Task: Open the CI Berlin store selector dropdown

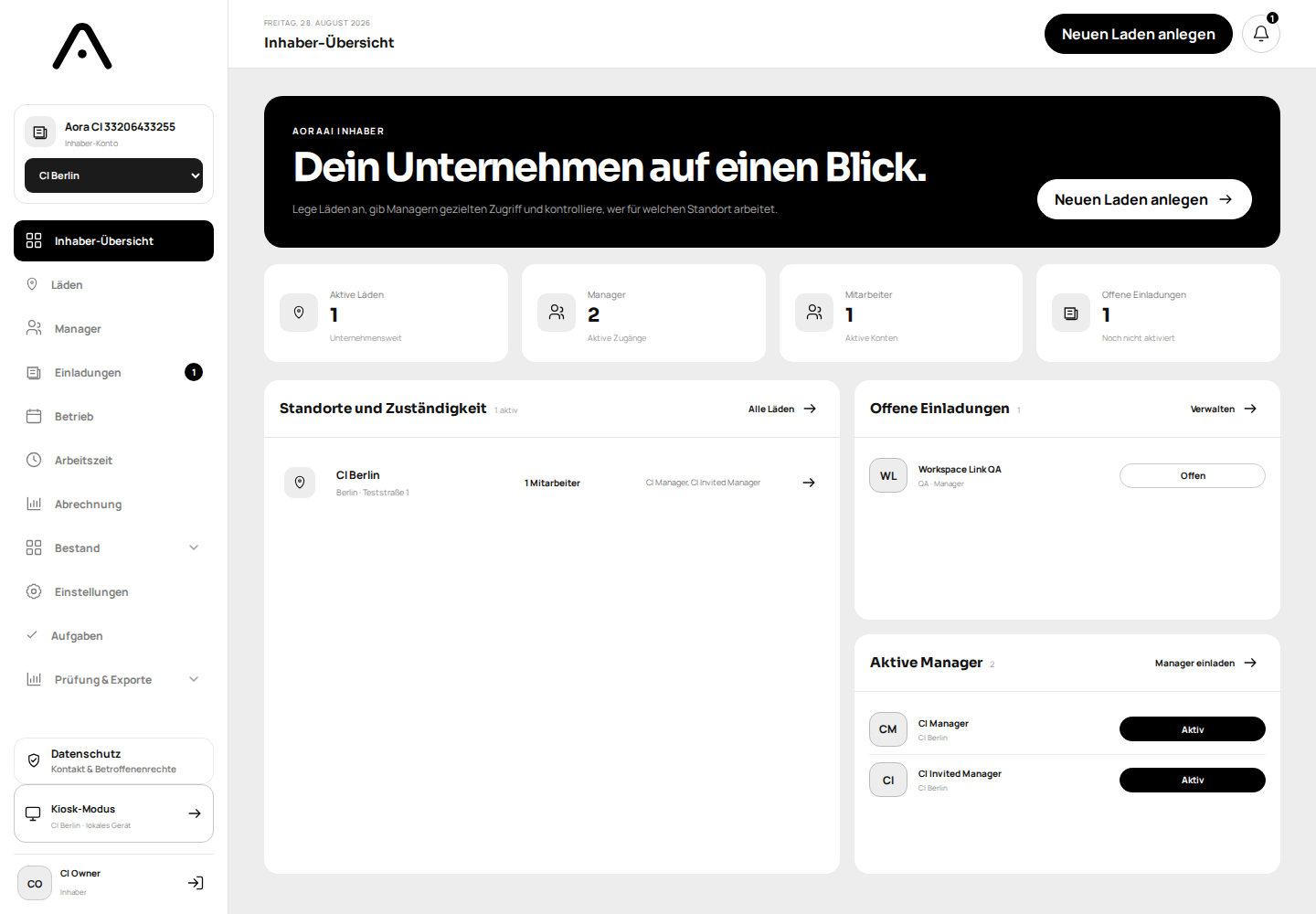Action: [114, 175]
